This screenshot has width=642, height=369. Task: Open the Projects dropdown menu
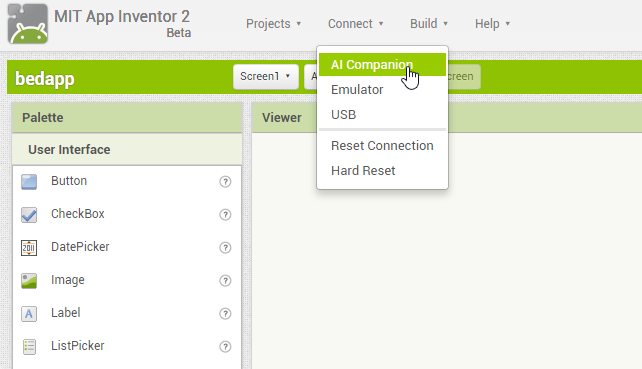coord(274,24)
